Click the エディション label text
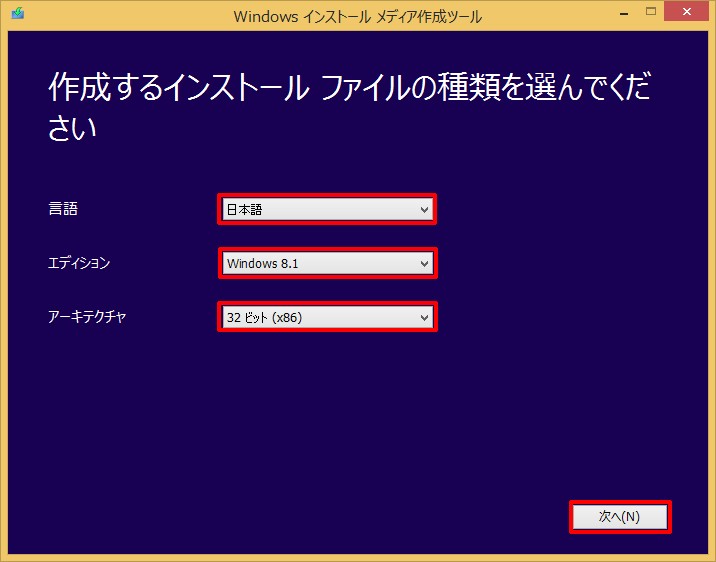The width and height of the screenshot is (716, 562). point(79,263)
